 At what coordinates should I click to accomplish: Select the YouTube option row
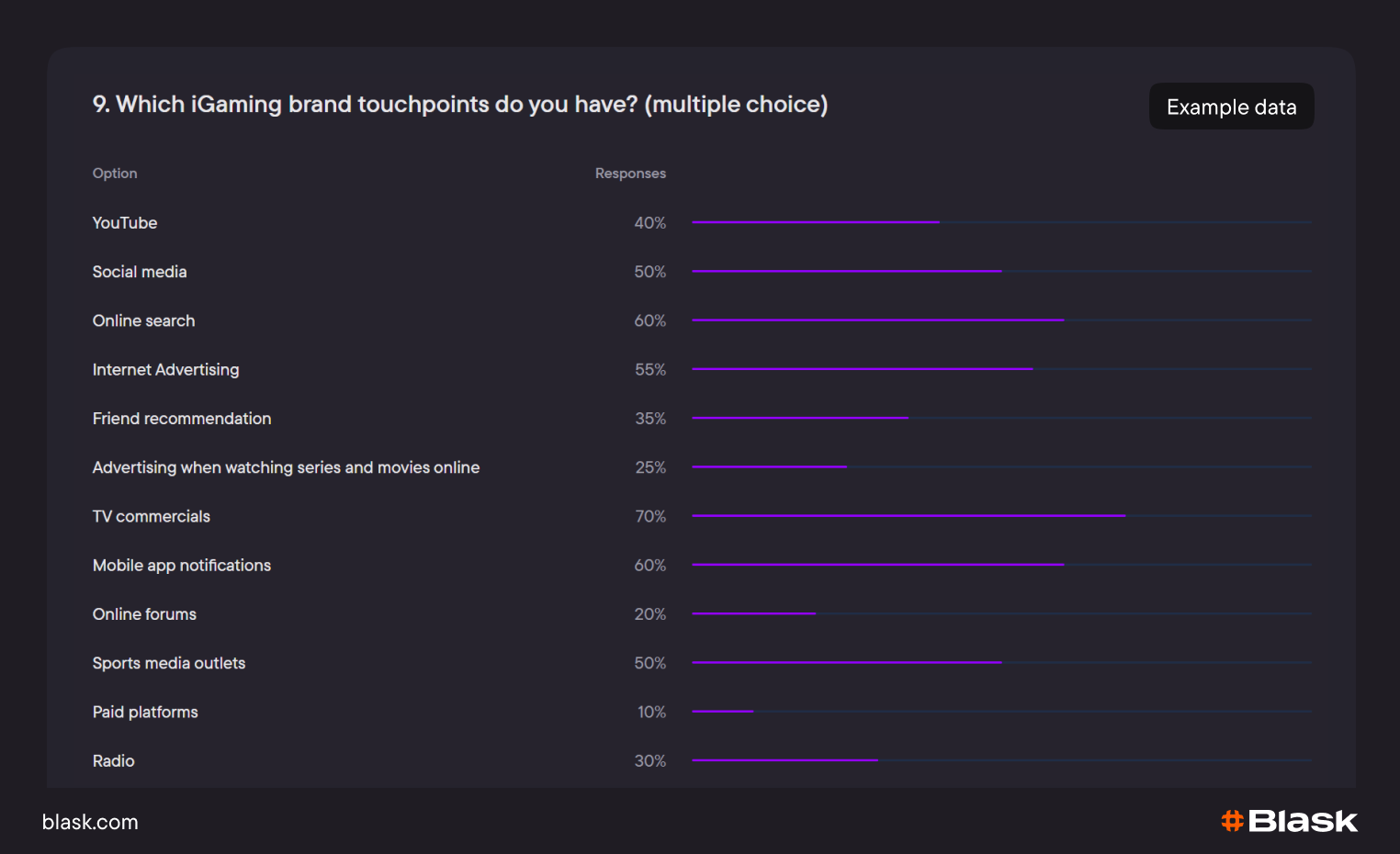(125, 223)
